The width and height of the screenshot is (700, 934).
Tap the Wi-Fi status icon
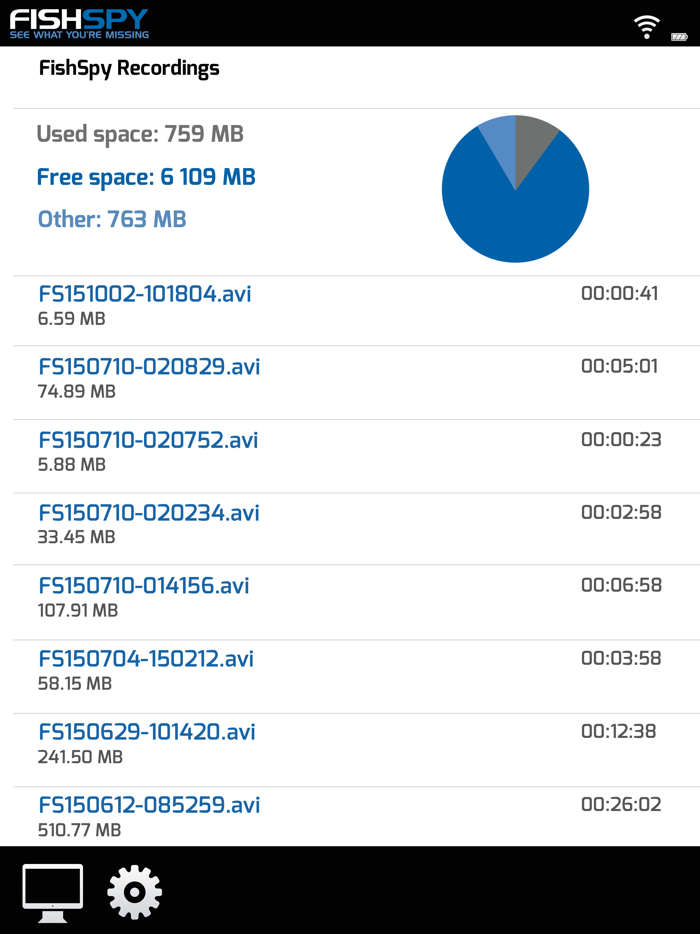coord(646,27)
